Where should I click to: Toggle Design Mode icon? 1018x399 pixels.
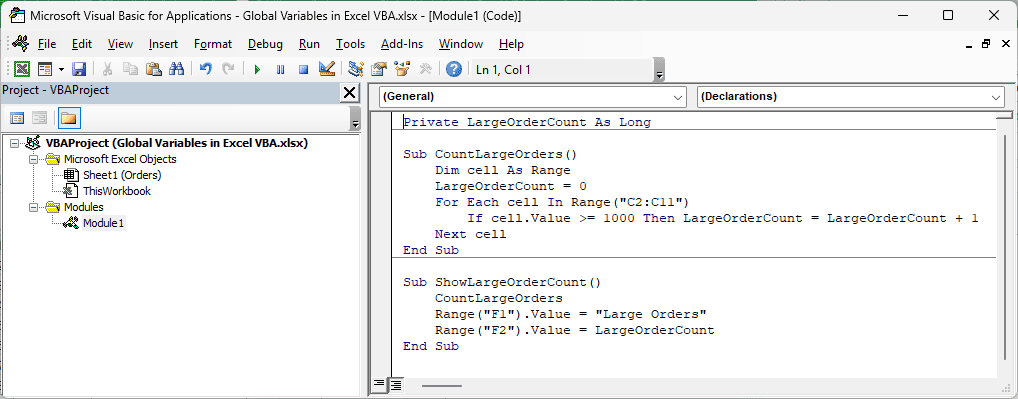[x=327, y=69]
